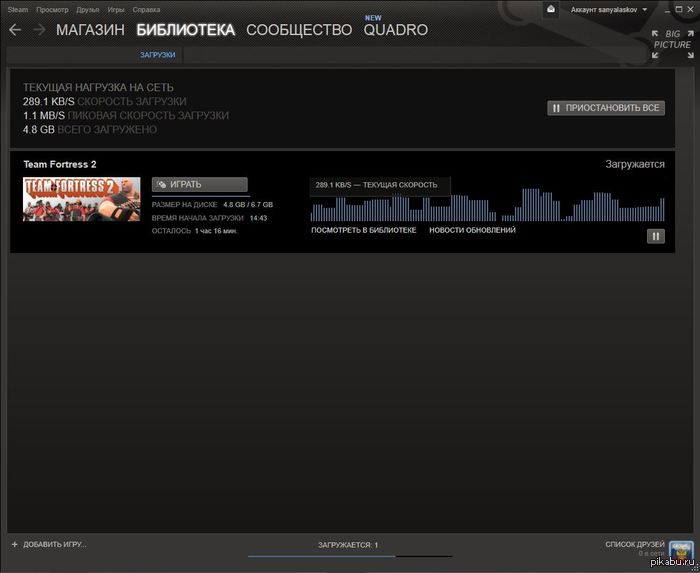Click the ЗАГРУЖАЕТСЯ: 1 status
The image size is (700, 573).
[x=348, y=545]
